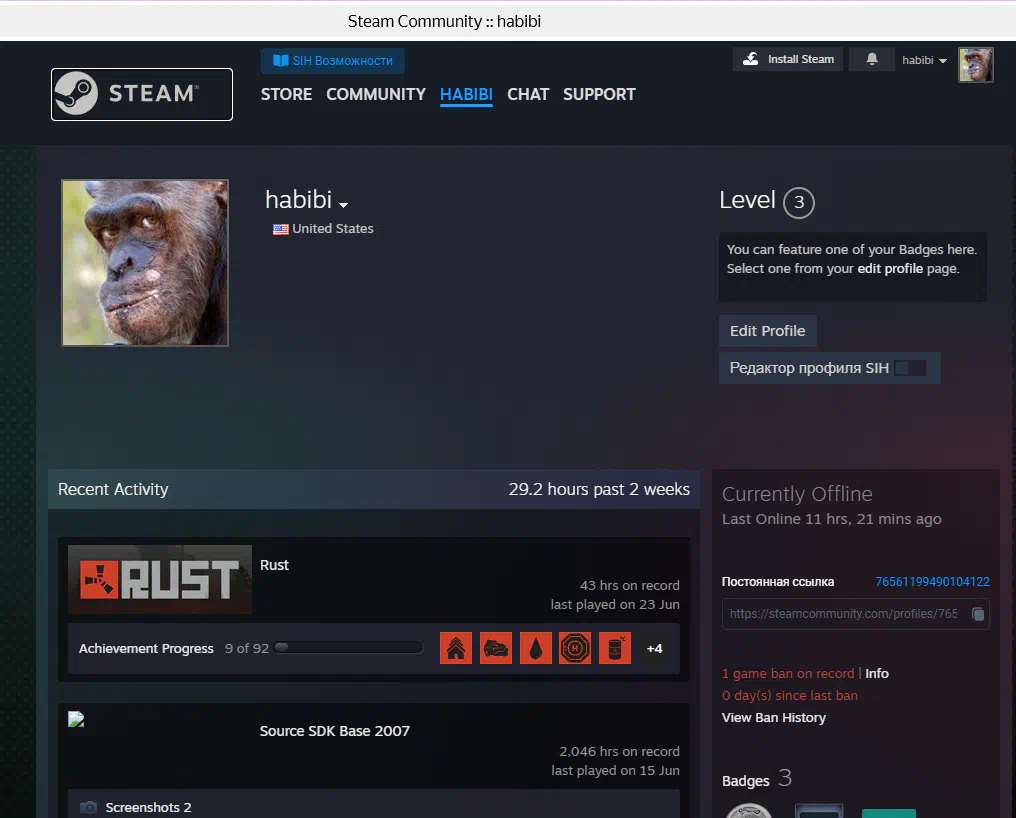The width and height of the screenshot is (1016, 818).
Task: Click the Rust achievement progress bar
Action: pyautogui.click(x=348, y=647)
